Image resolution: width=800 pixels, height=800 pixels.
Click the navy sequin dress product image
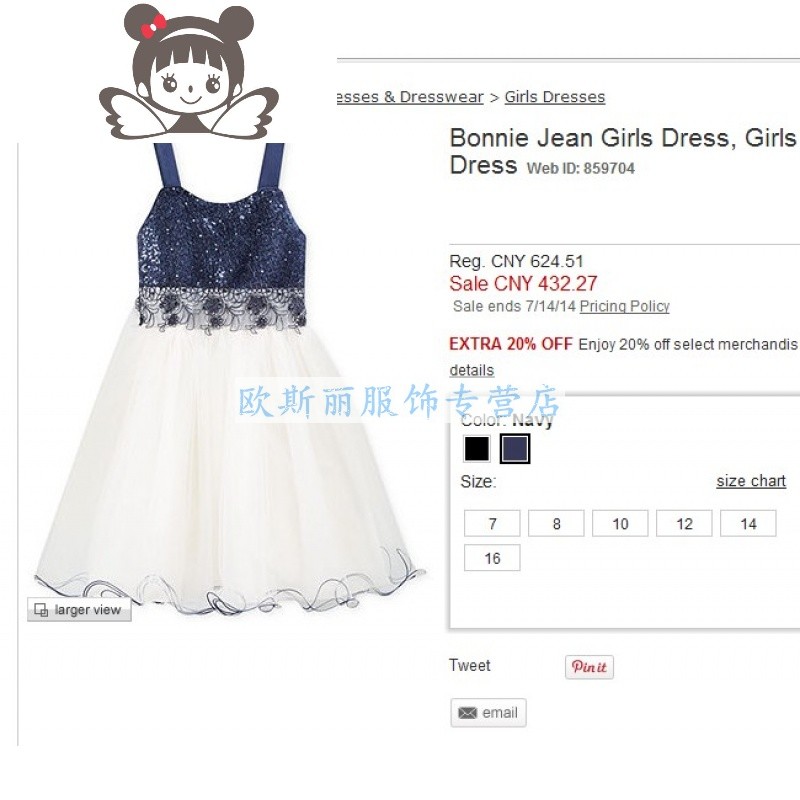click(x=229, y=378)
